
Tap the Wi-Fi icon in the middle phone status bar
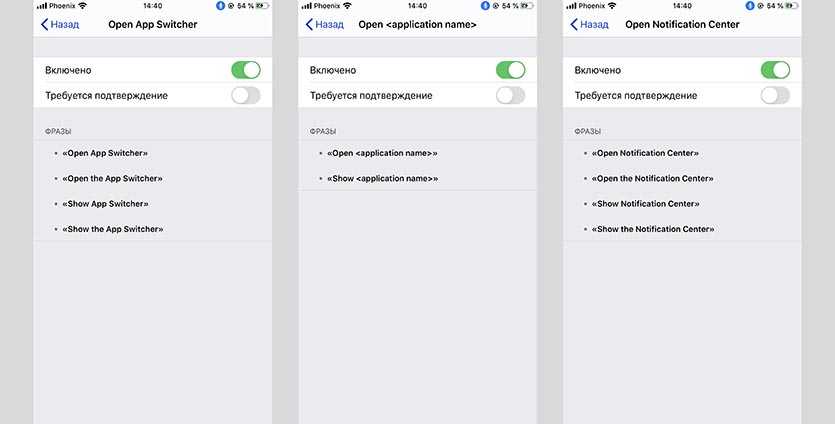(x=348, y=6)
